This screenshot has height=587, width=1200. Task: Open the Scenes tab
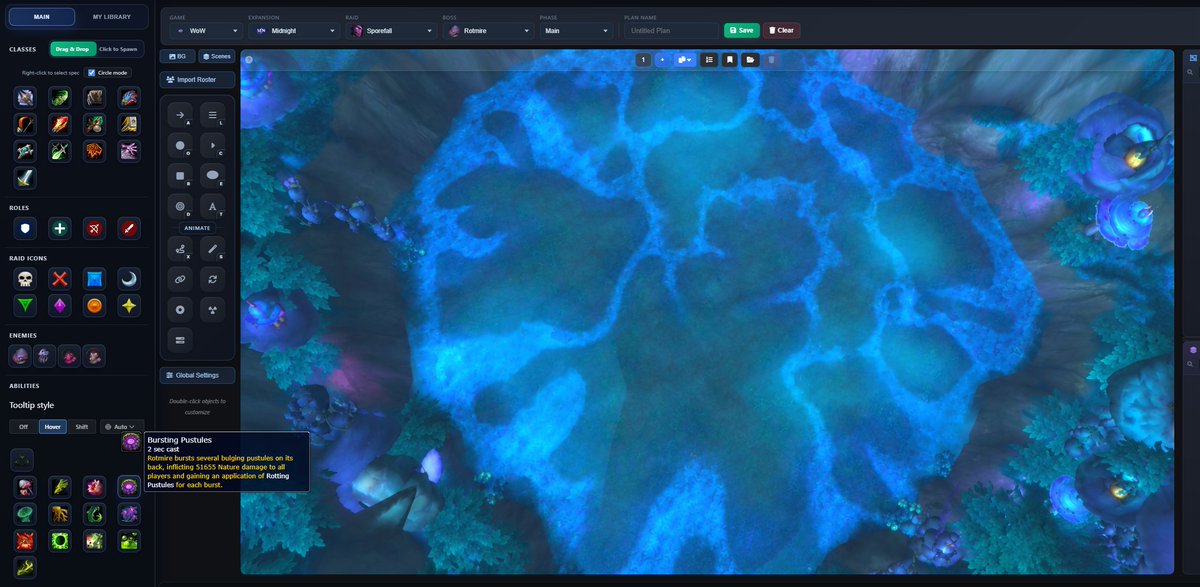(217, 56)
